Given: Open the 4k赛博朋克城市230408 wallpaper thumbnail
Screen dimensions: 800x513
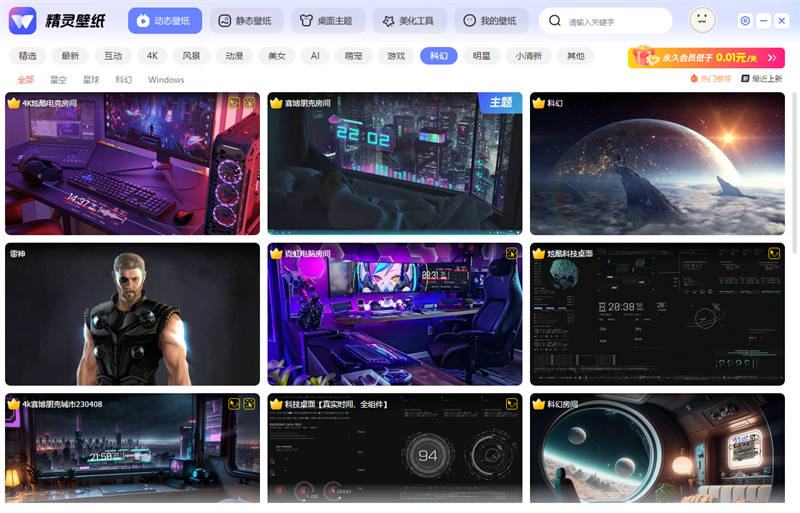Looking at the screenshot, I should [132, 448].
